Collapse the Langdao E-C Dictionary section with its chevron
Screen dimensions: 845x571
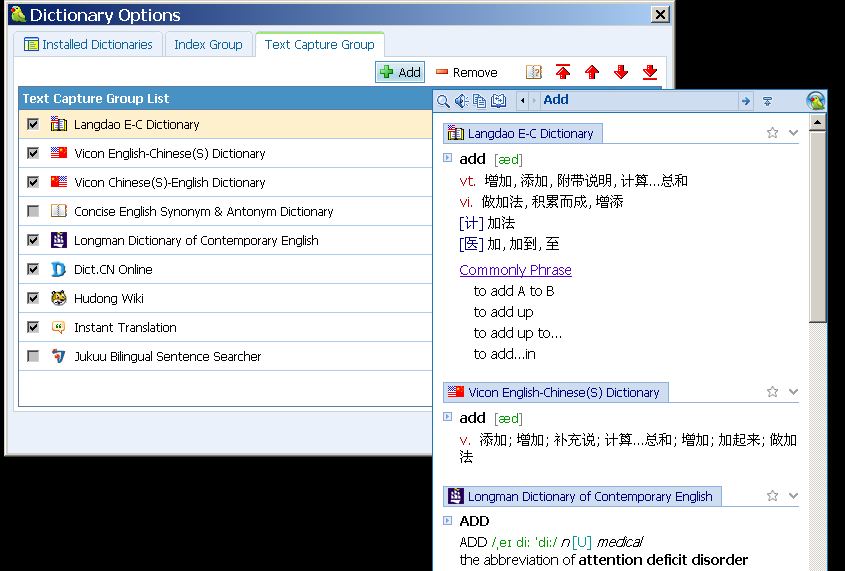793,133
